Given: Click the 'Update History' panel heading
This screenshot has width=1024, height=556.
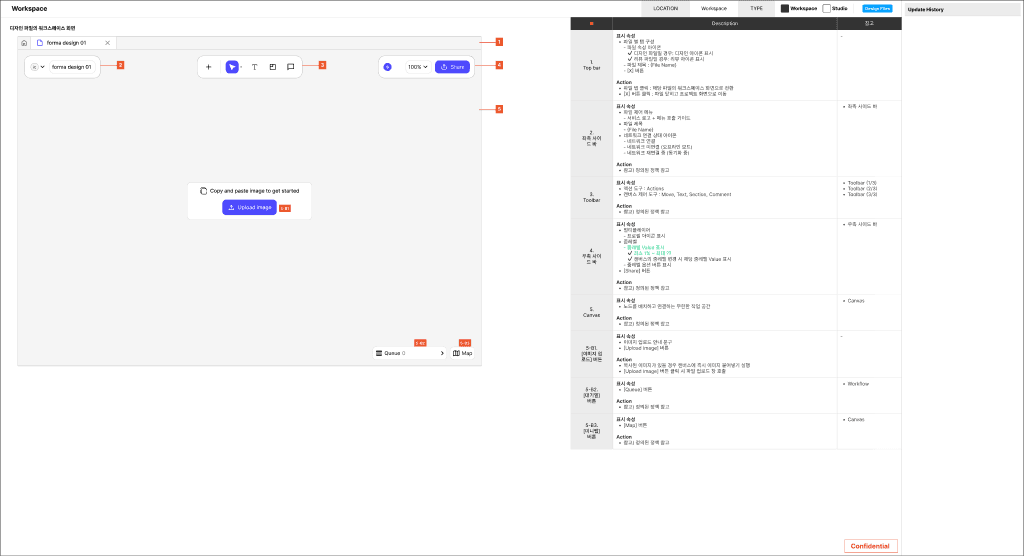Looking at the screenshot, I should [925, 10].
